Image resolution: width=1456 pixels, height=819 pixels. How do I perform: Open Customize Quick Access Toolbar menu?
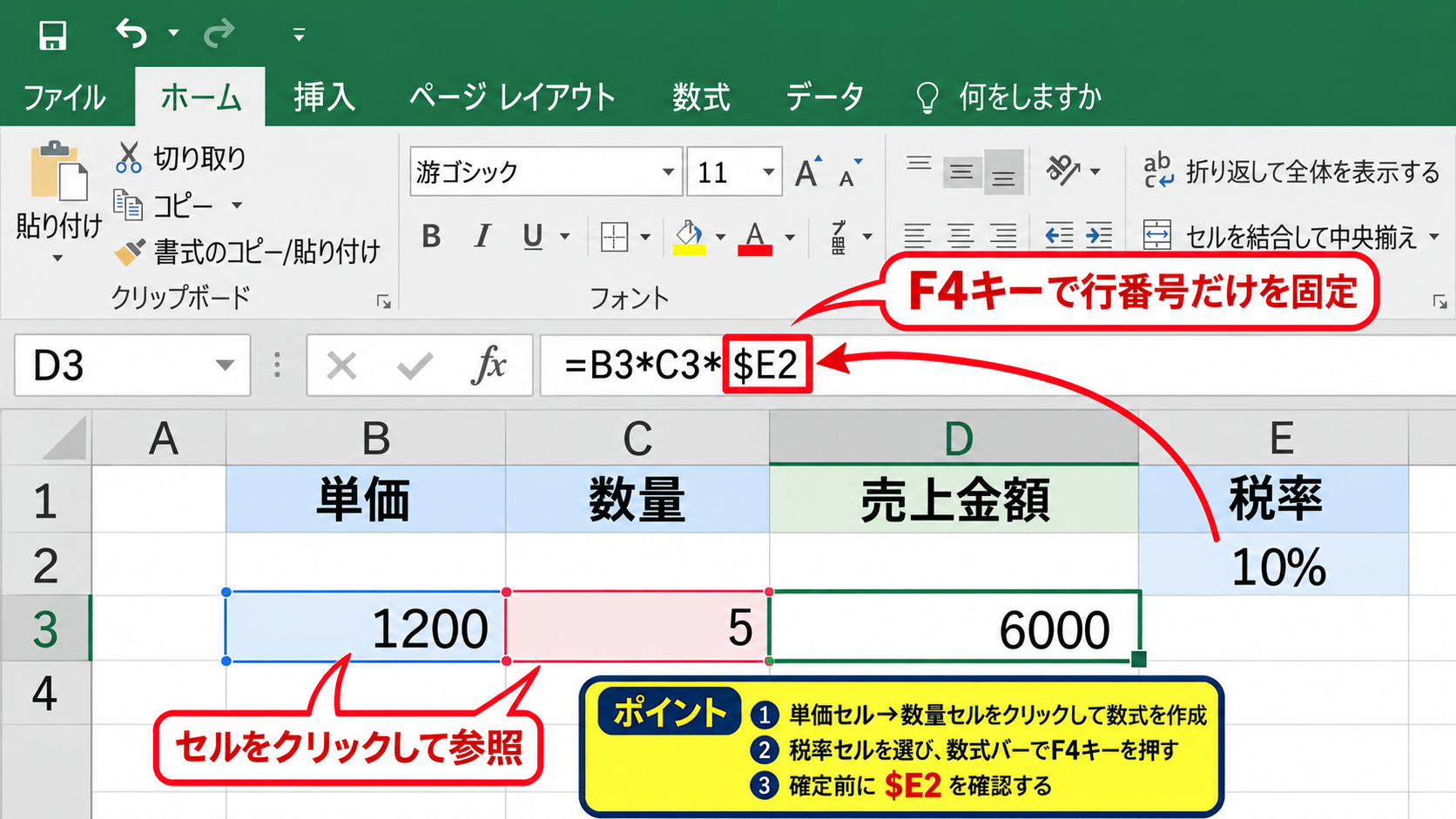pyautogui.click(x=299, y=35)
